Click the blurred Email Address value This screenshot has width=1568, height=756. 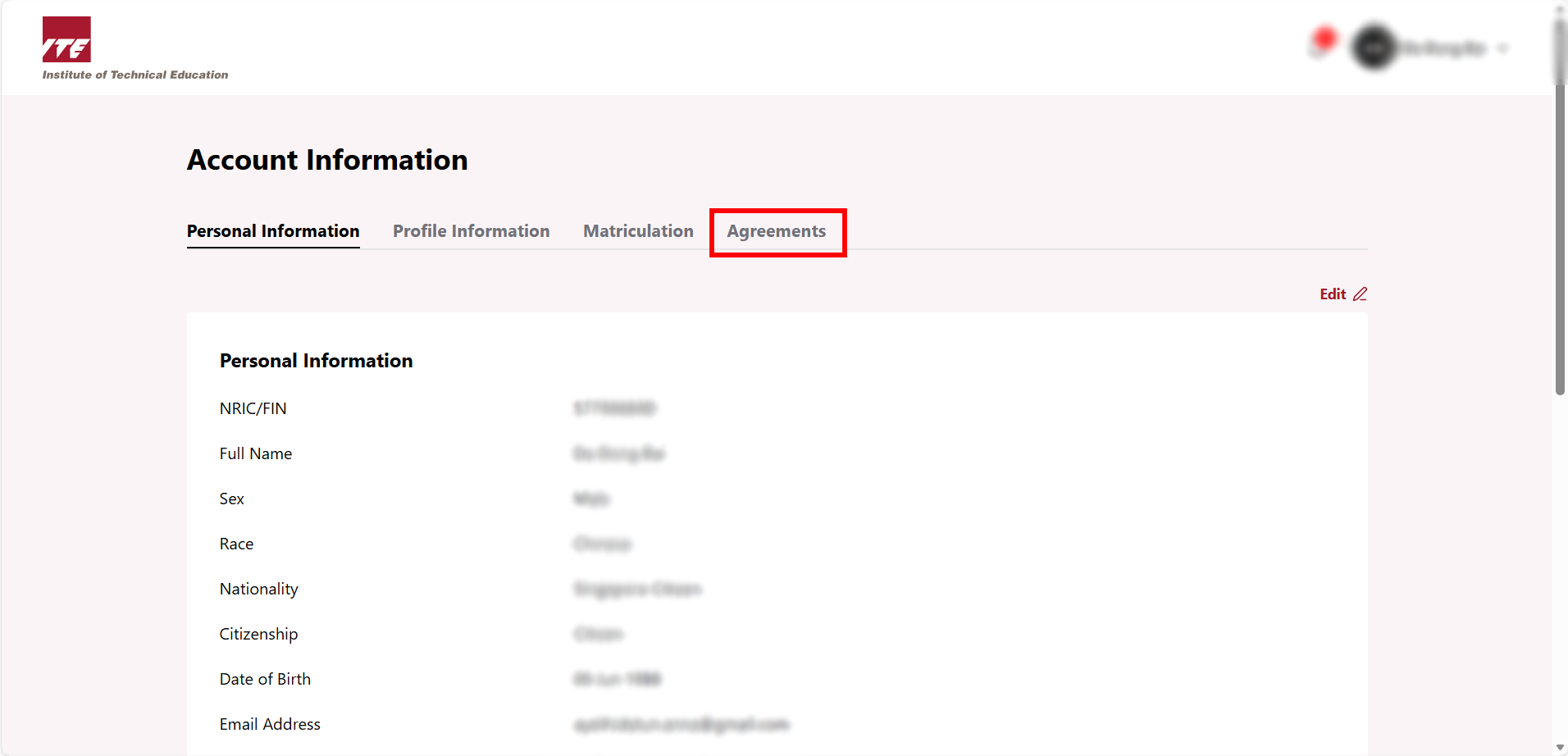[x=681, y=724]
